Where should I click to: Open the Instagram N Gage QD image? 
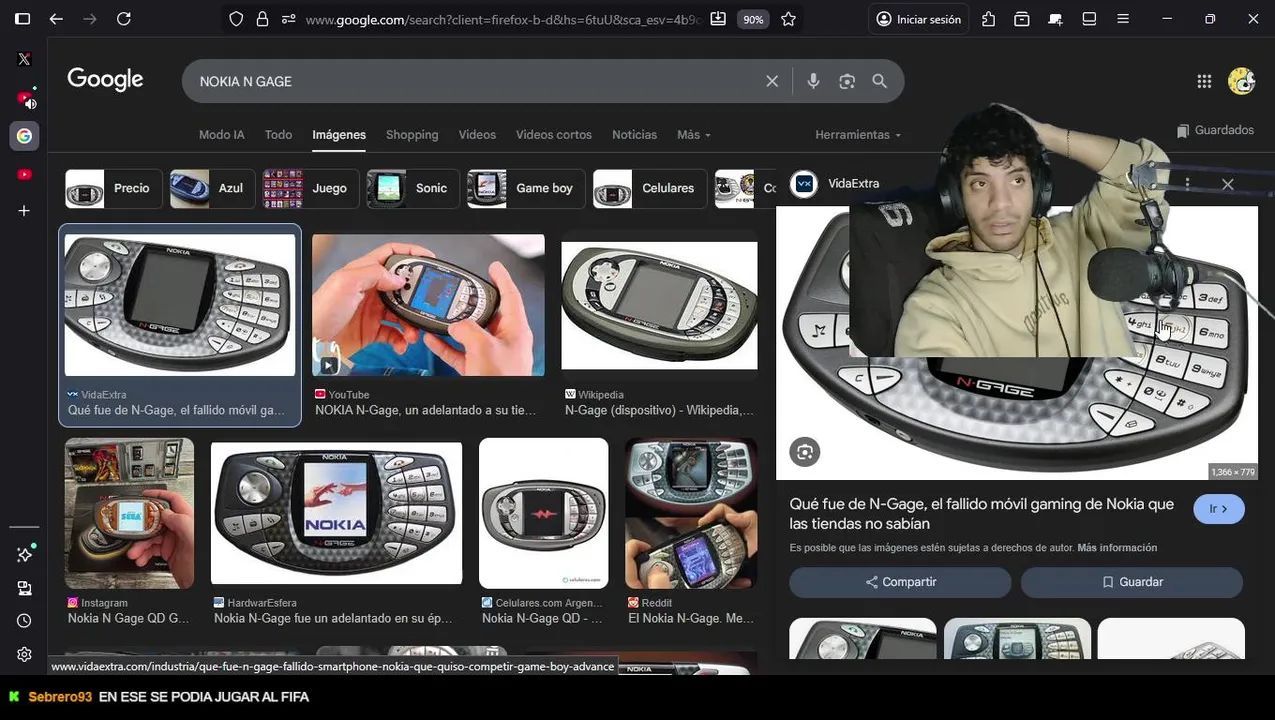click(129, 513)
